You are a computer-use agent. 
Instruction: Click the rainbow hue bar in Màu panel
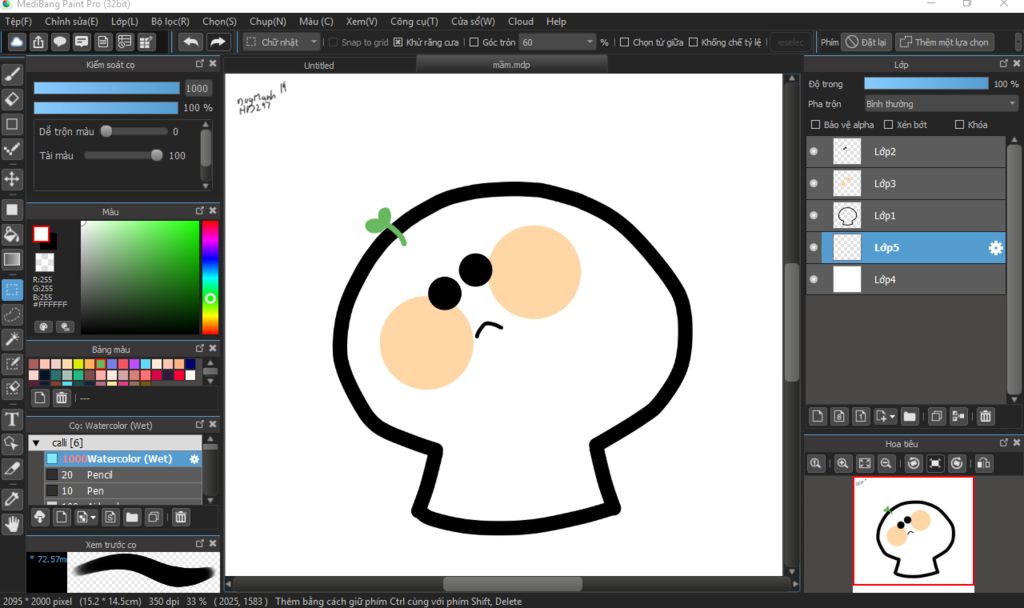click(210, 278)
